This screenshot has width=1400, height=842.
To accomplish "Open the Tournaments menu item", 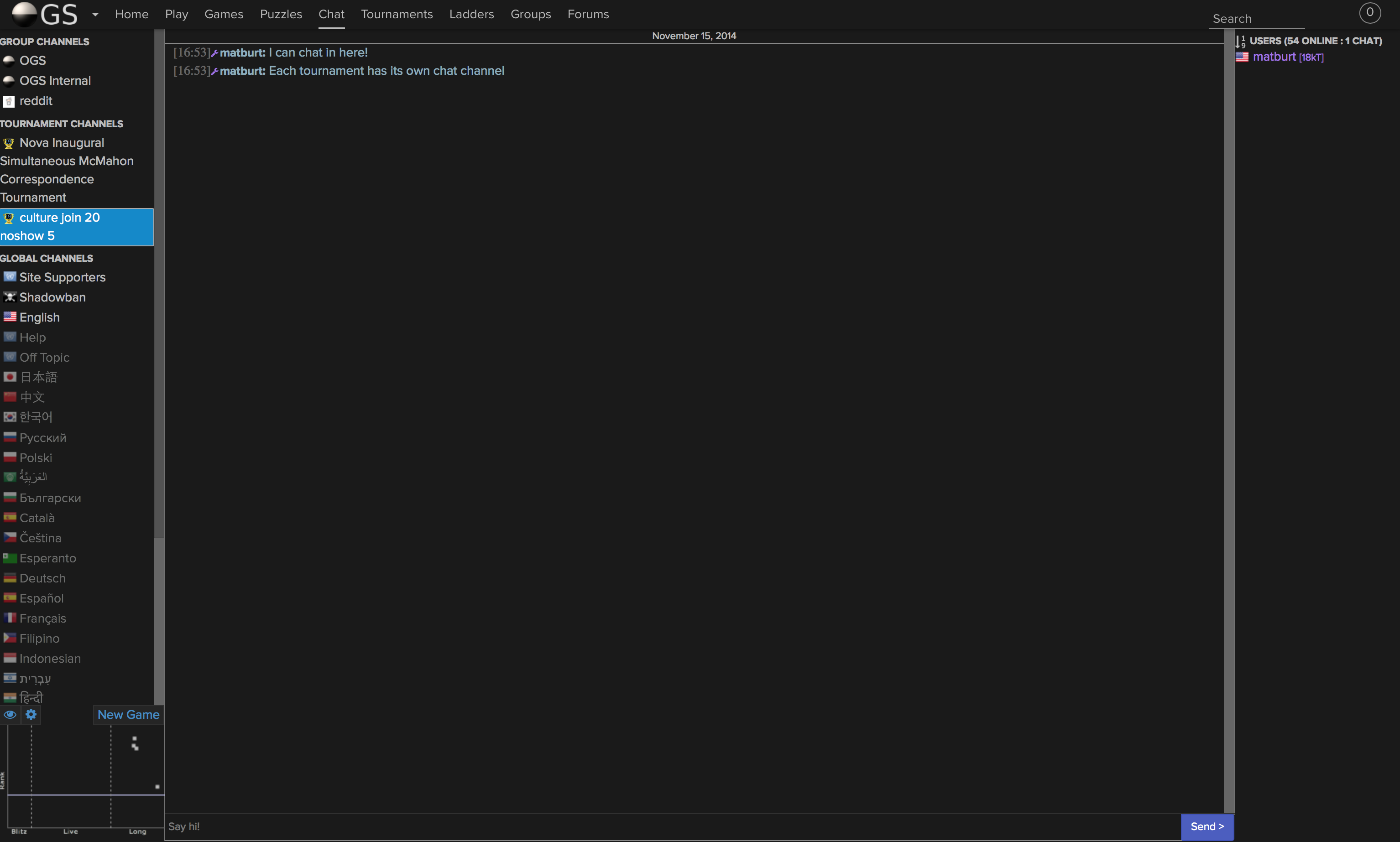I will (396, 14).
